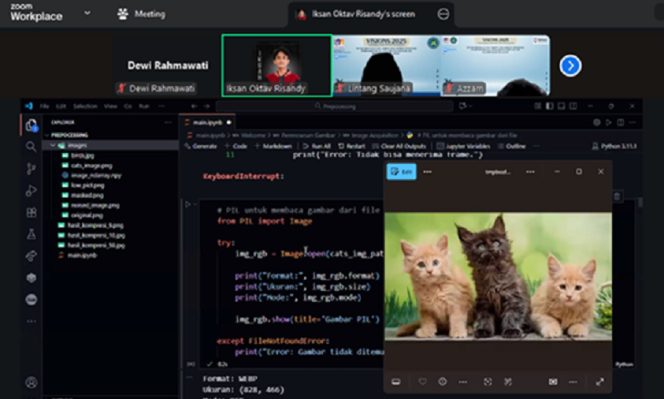Open the Extensions view icon
Image resolution: width=664 pixels, height=399 pixels.
tap(31, 212)
